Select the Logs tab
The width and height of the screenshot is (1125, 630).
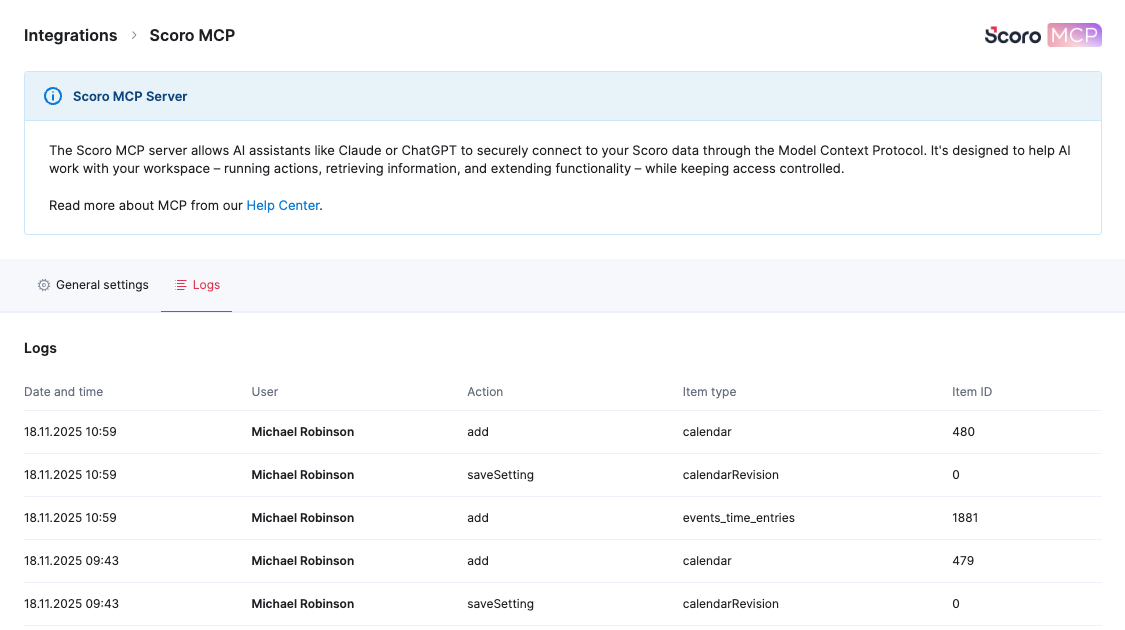coord(197,285)
